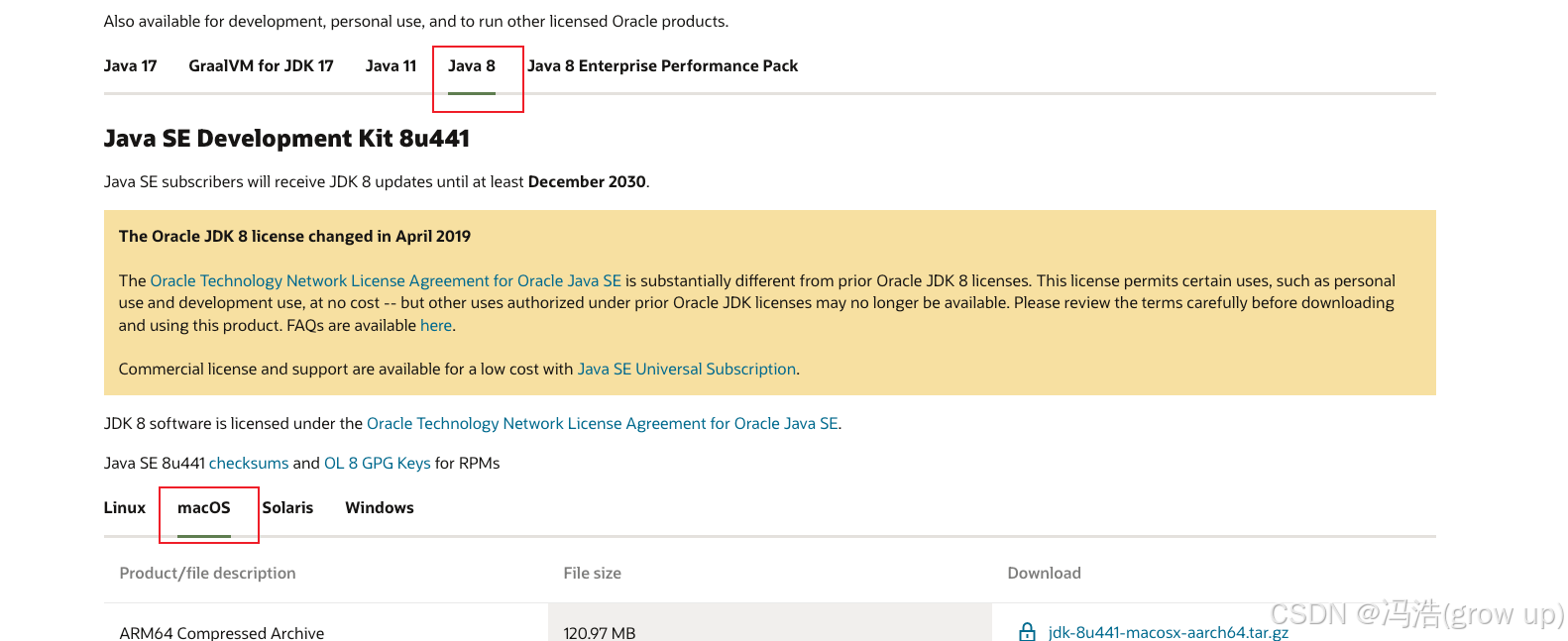Click 'The Oracle JDK 8 license changed' heading
Image resolution: width=1568 pixels, height=641 pixels.
pyautogui.click(x=294, y=237)
